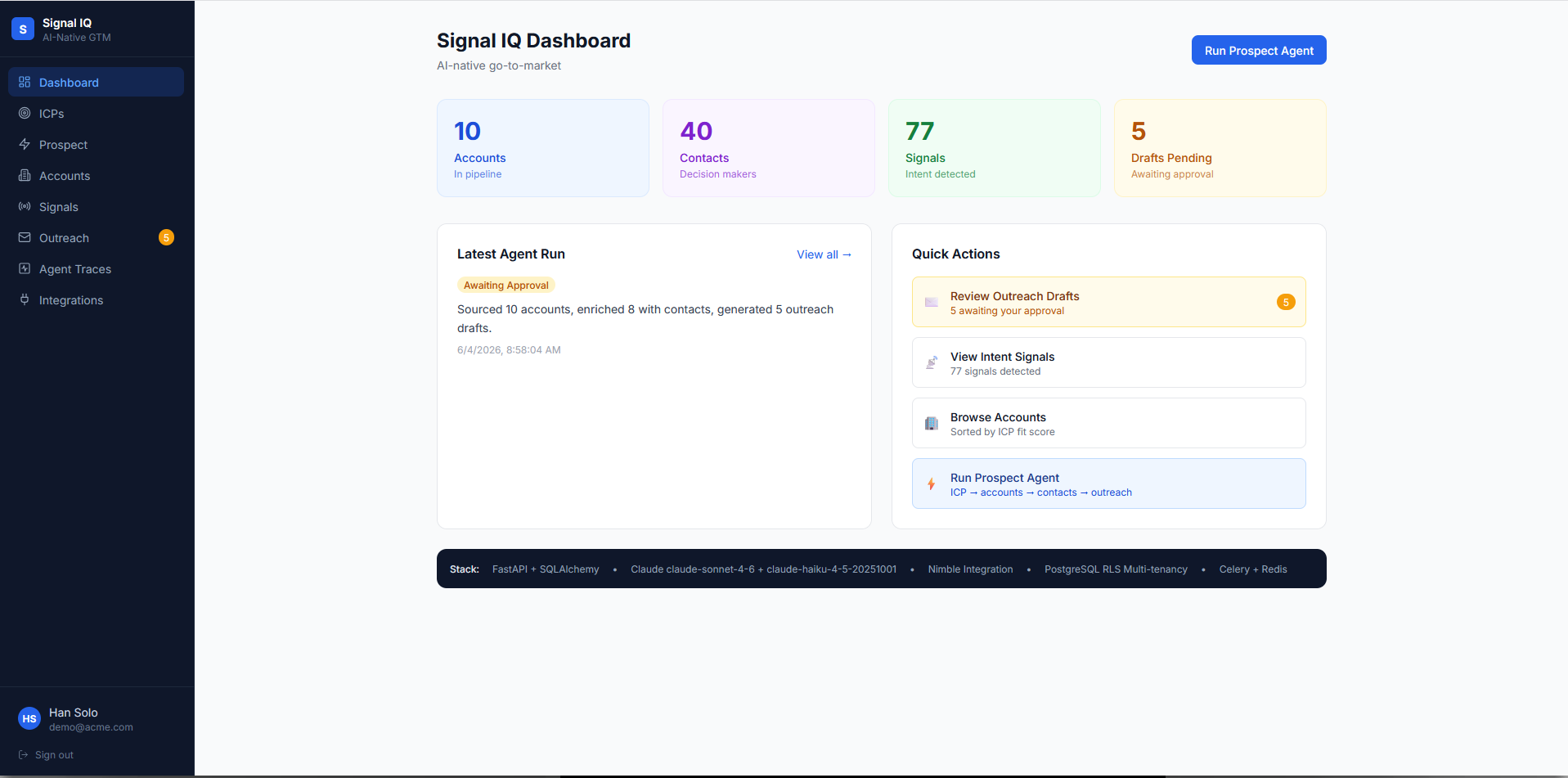Viewport: 1568px width, 778px height.
Task: Click the Latest Agent Run heading
Action: coord(511,254)
